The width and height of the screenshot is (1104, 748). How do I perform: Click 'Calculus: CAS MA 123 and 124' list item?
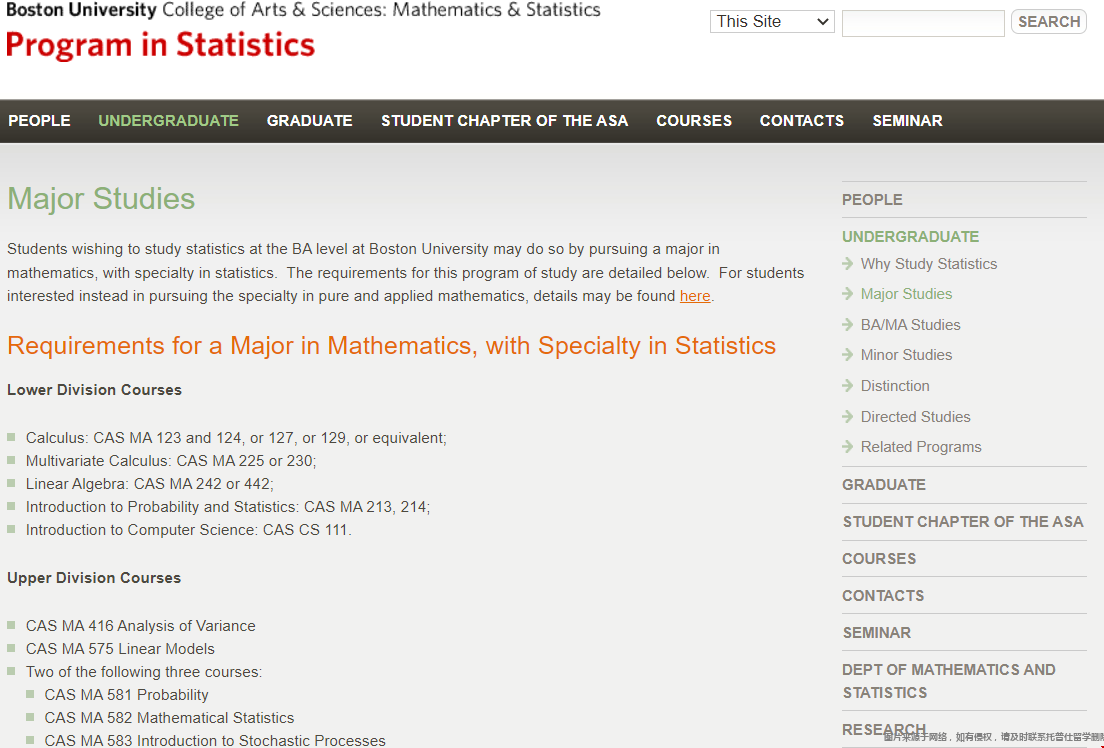coord(236,438)
